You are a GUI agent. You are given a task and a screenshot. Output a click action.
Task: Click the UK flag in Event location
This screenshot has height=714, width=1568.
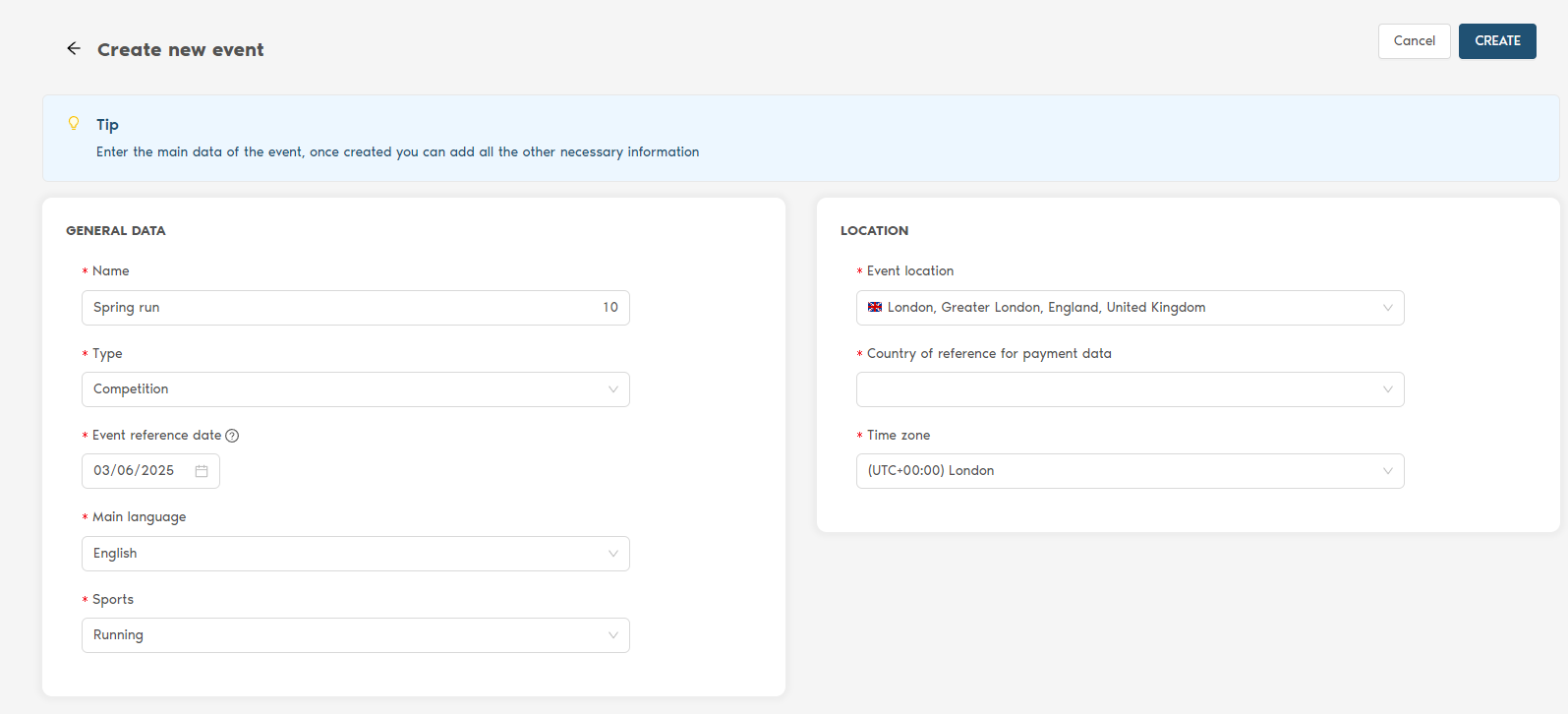pos(875,307)
